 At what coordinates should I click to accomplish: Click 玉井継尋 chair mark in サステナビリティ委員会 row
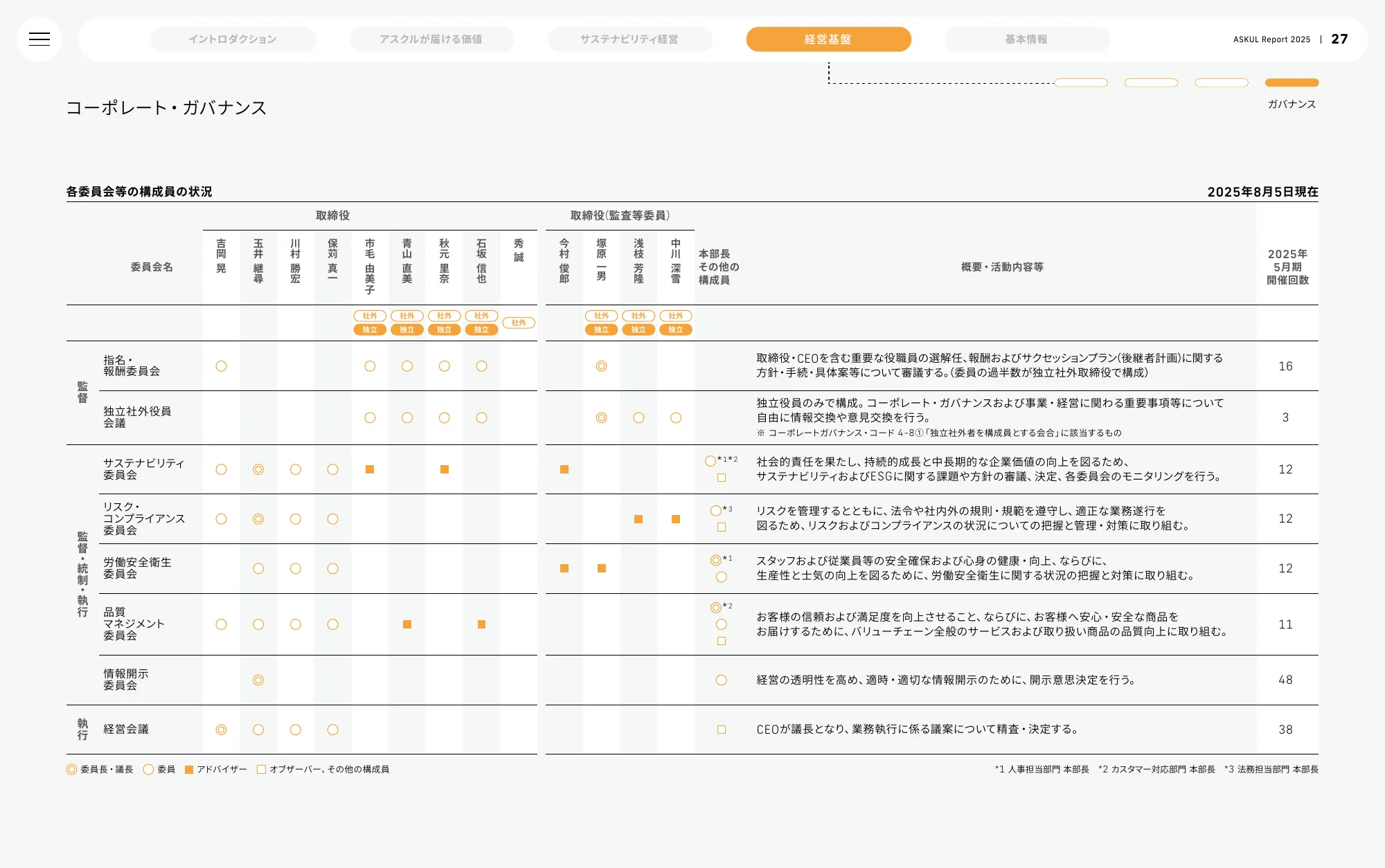258,469
